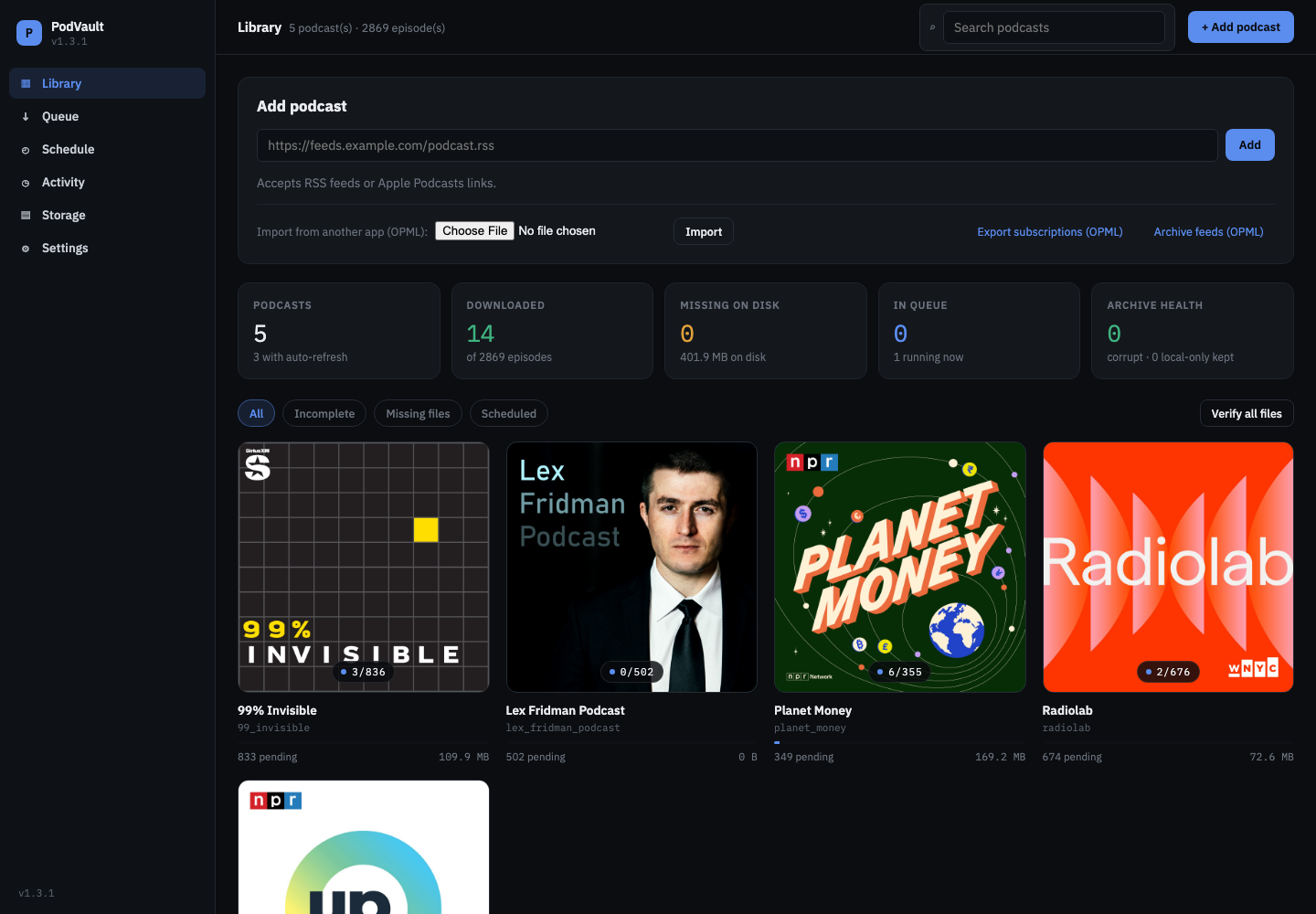This screenshot has width=1316, height=914.
Task: Open the Library section
Action: pyautogui.click(x=107, y=83)
